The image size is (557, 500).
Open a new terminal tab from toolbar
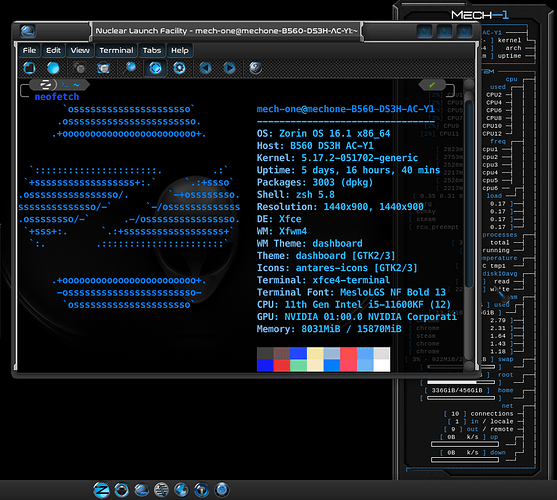[29, 67]
